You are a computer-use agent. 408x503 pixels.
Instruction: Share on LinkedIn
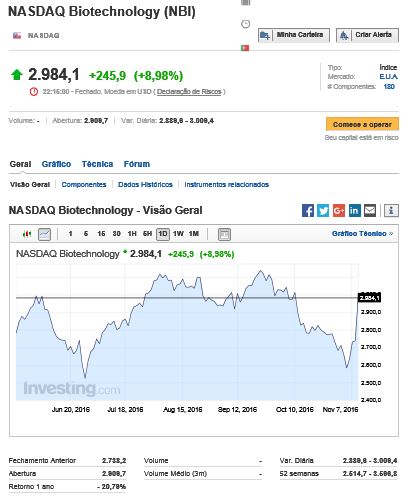(x=354, y=211)
